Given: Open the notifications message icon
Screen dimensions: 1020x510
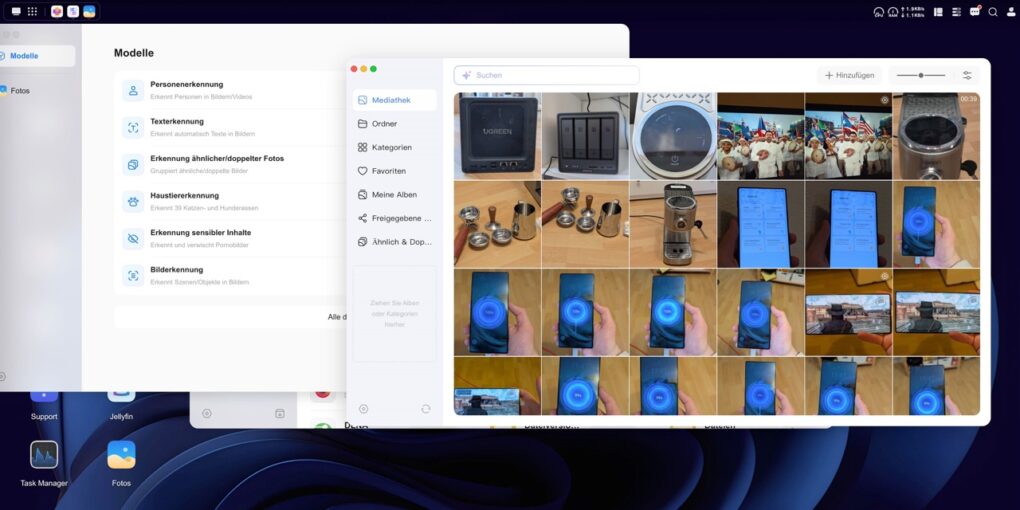Looking at the screenshot, I should tap(974, 12).
